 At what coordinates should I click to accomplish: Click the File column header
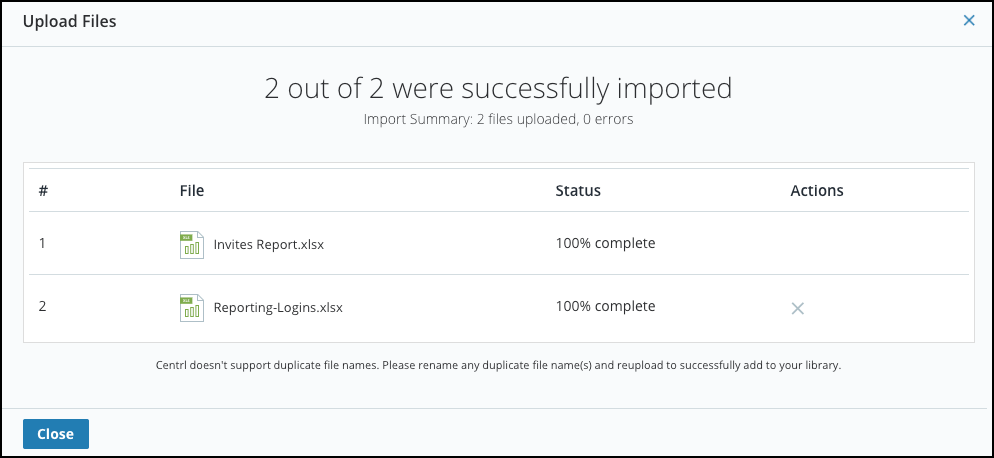tap(192, 190)
